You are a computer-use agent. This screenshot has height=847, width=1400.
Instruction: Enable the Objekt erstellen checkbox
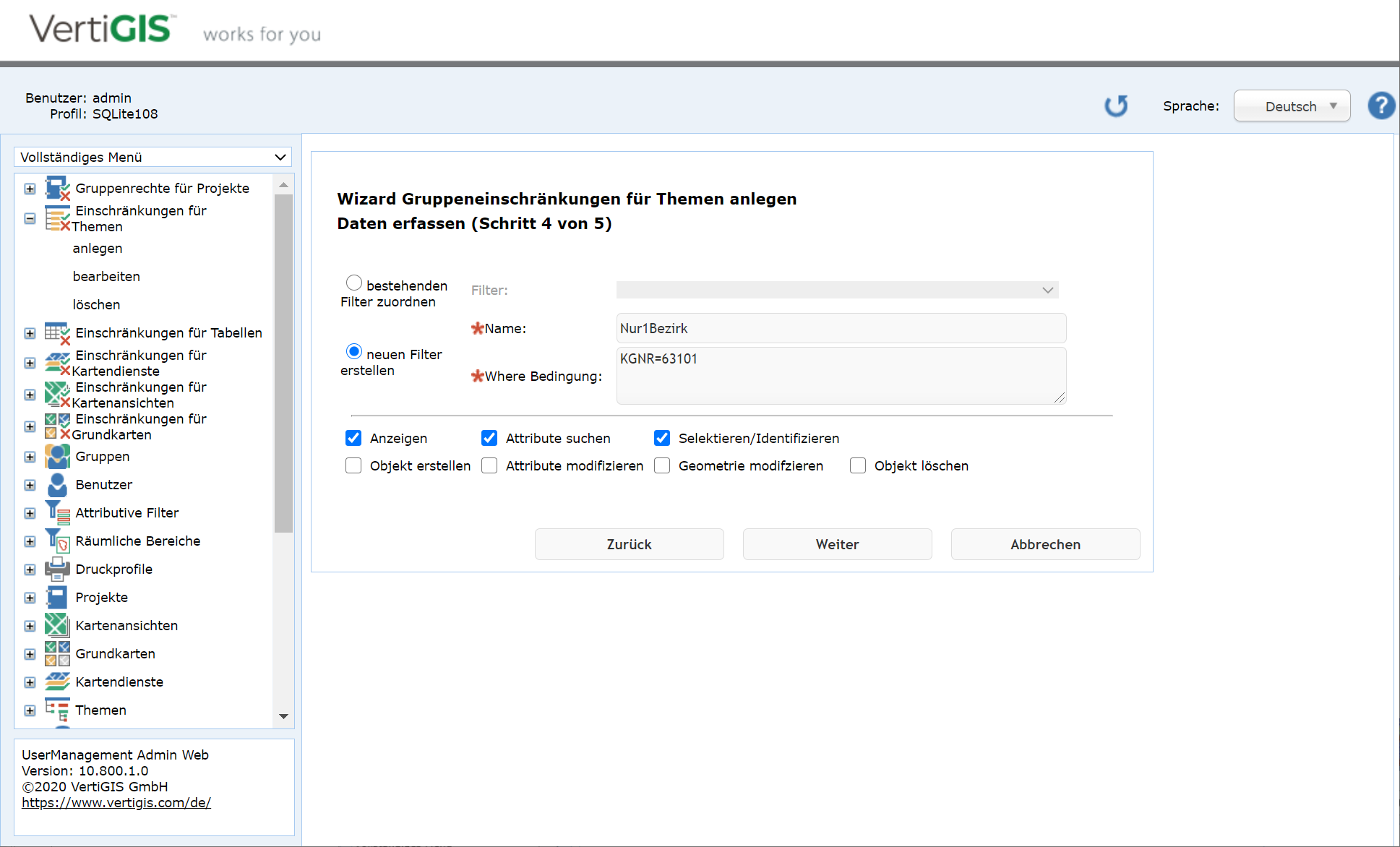(353, 466)
